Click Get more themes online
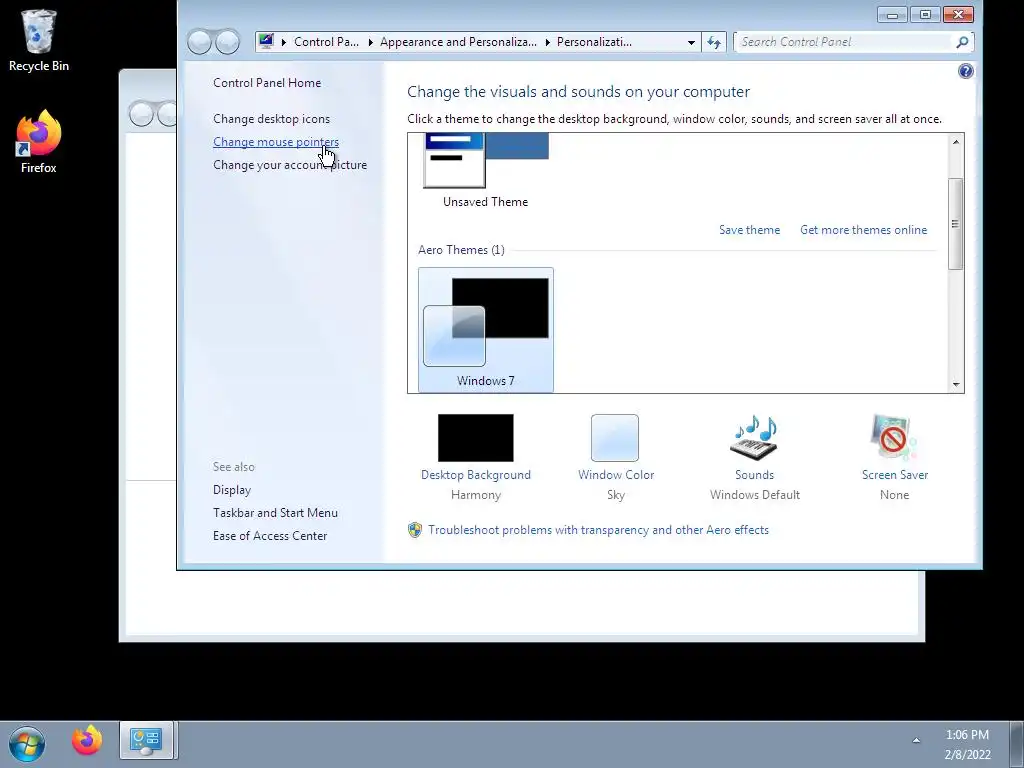 point(863,230)
